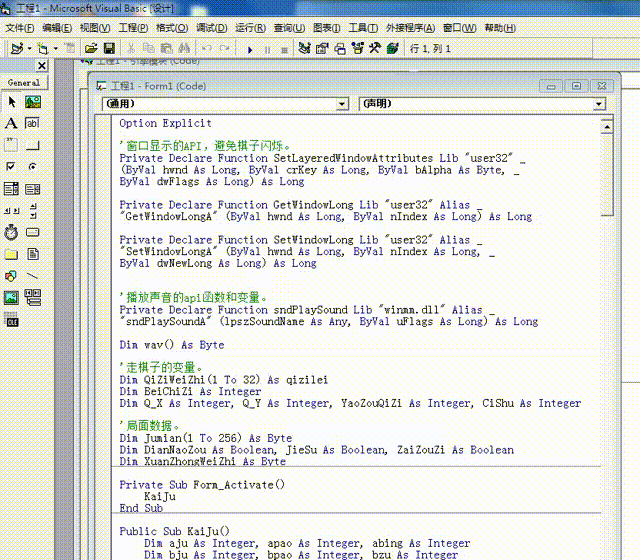
Task: Select the OptionButton control tool
Action: 33,166
